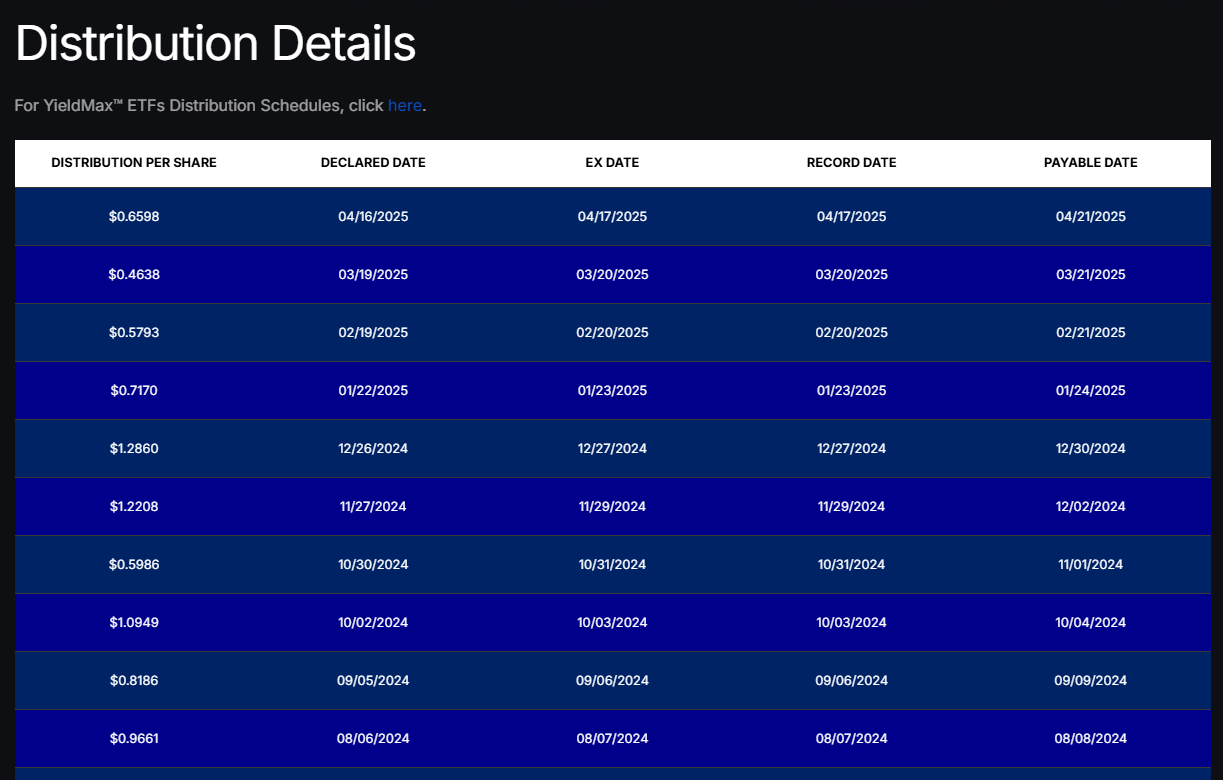Image resolution: width=1223 pixels, height=780 pixels.
Task: Click ex date in the $0.7170 row
Action: 612,390
